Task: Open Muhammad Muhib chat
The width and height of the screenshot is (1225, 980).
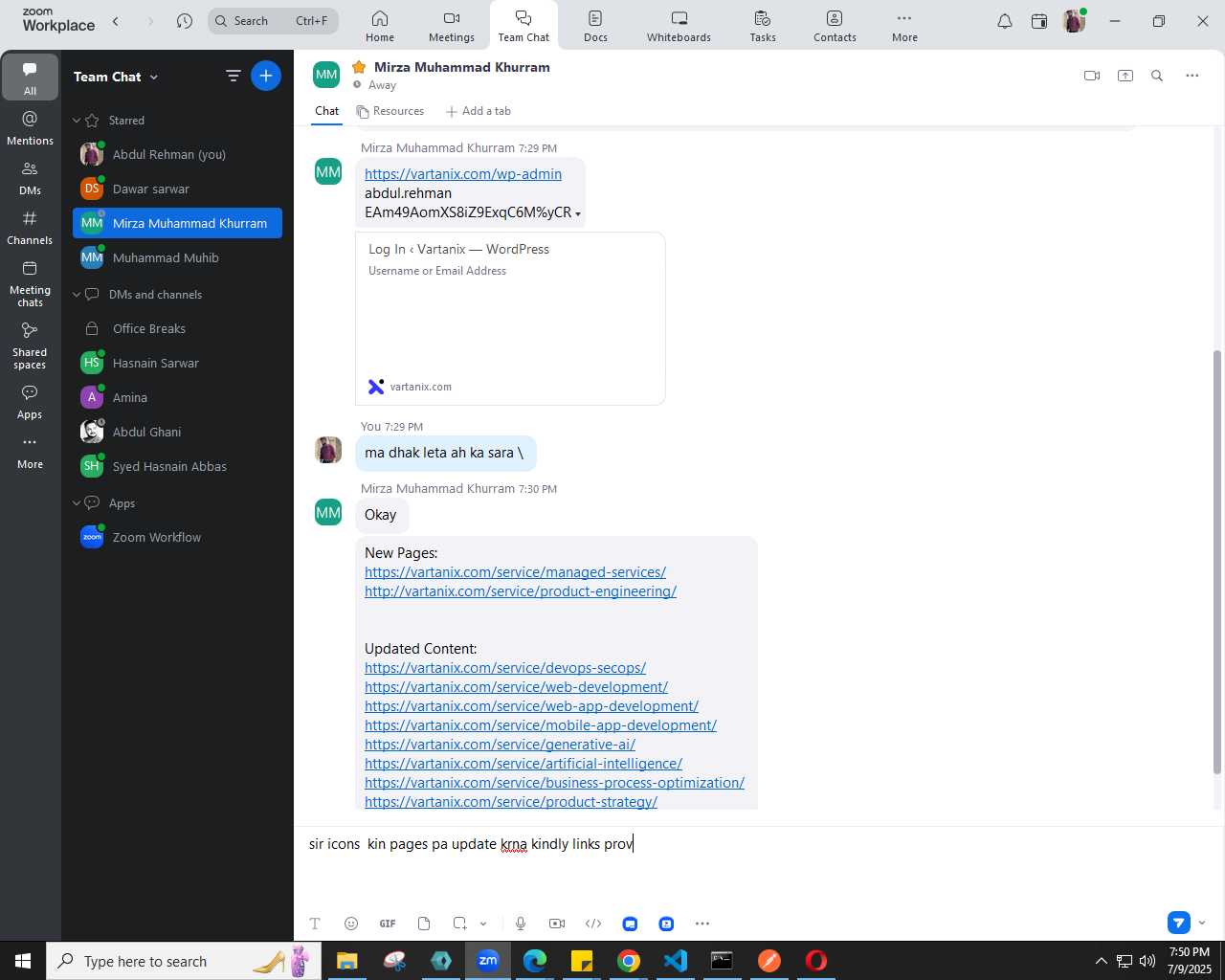Action: [177, 257]
